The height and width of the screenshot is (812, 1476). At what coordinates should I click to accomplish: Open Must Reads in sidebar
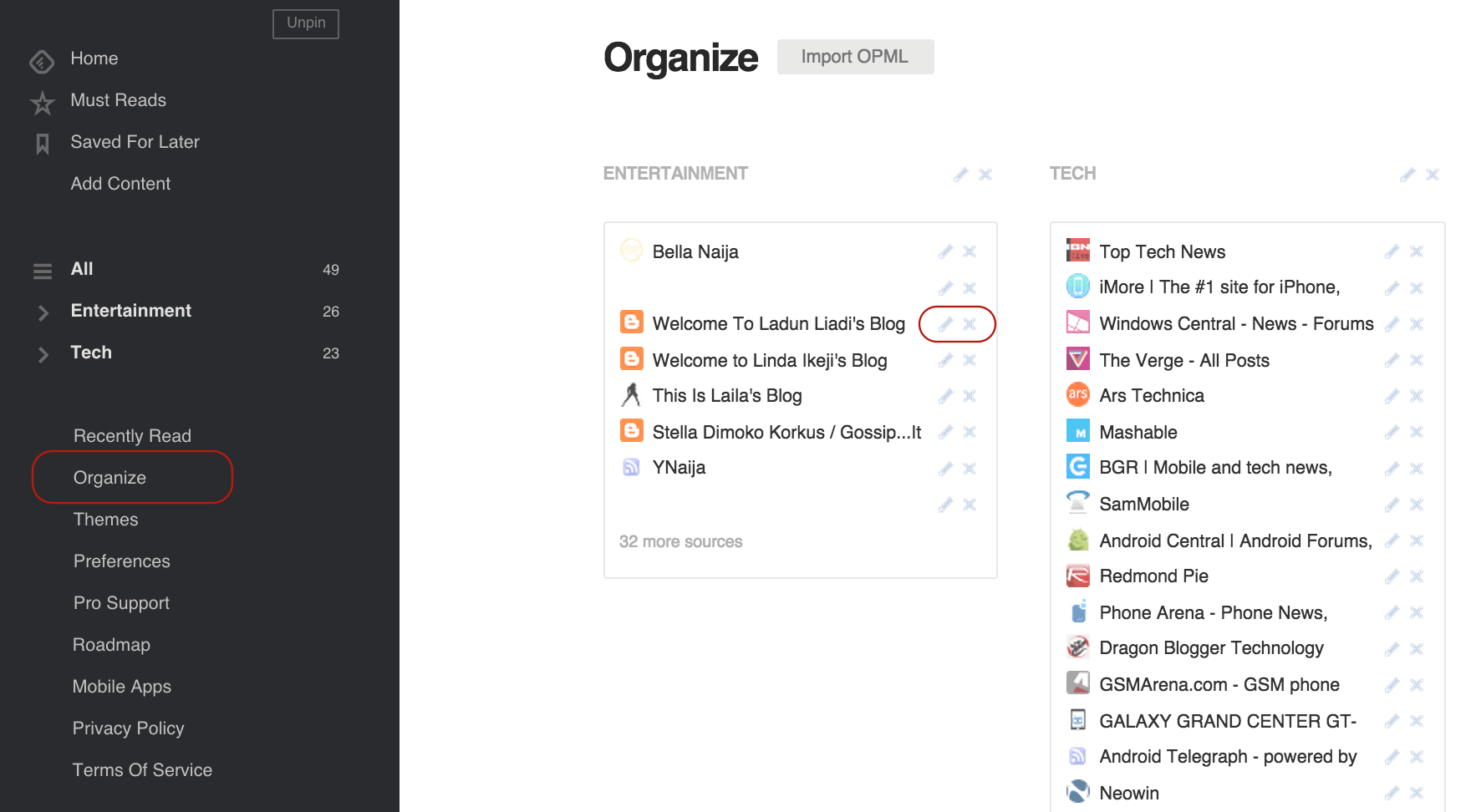click(119, 100)
